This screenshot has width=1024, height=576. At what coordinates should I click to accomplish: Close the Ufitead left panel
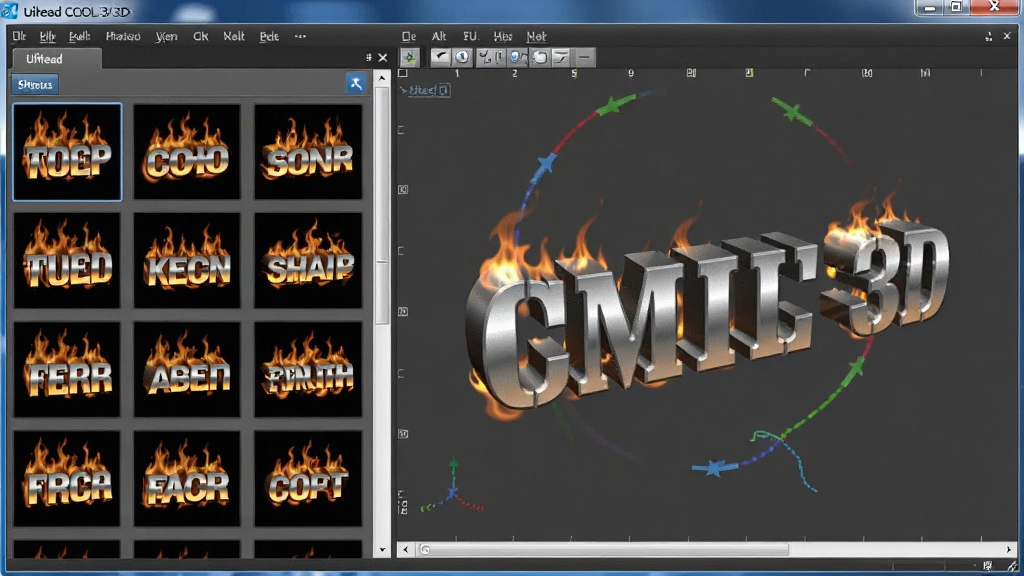pos(383,58)
